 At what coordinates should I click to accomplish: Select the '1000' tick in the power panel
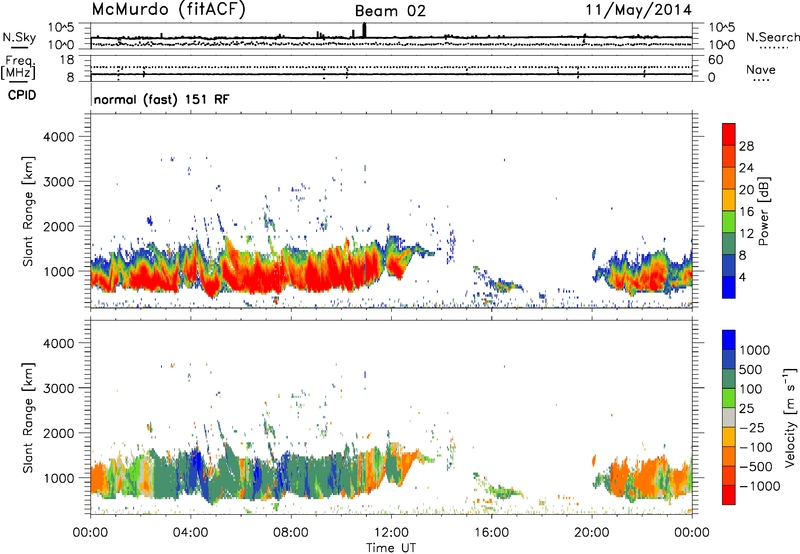pyautogui.click(x=58, y=271)
